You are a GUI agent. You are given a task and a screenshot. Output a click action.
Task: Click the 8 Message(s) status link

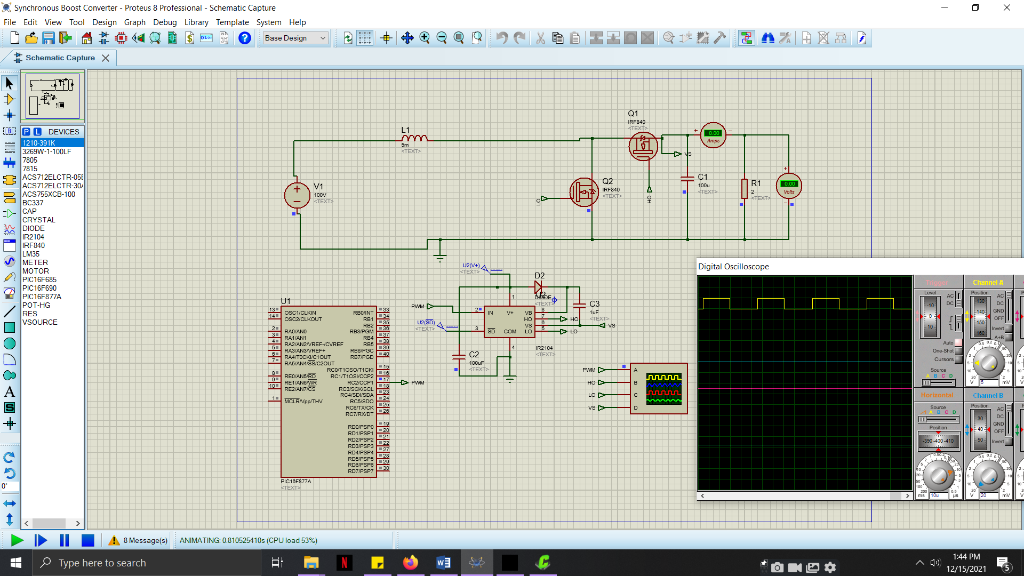click(145, 540)
